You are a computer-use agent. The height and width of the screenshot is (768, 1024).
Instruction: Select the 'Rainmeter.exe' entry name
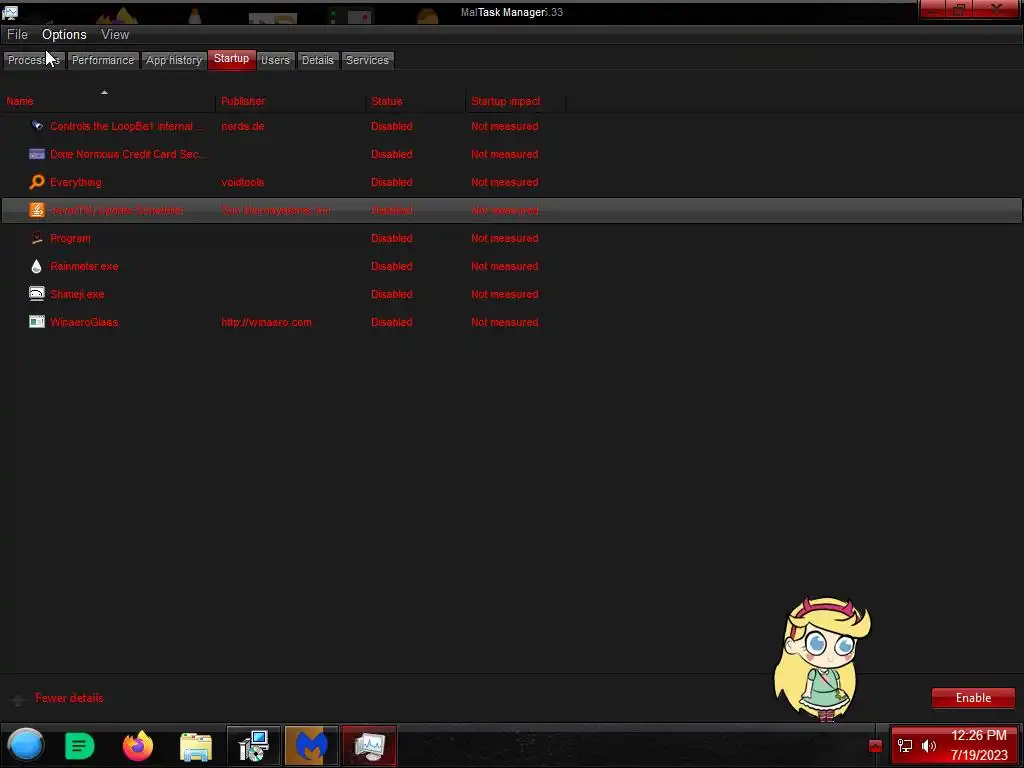click(84, 266)
